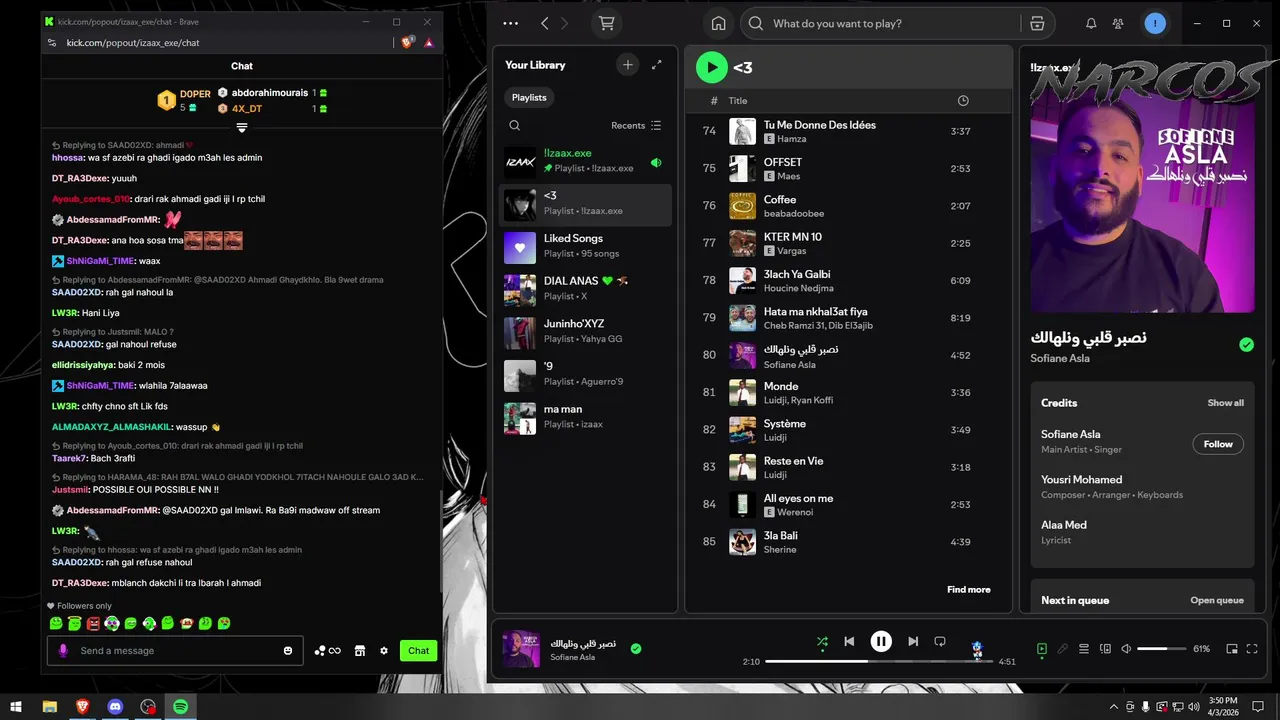
Task: Open the Spotify queue icon
Action: click(1083, 649)
